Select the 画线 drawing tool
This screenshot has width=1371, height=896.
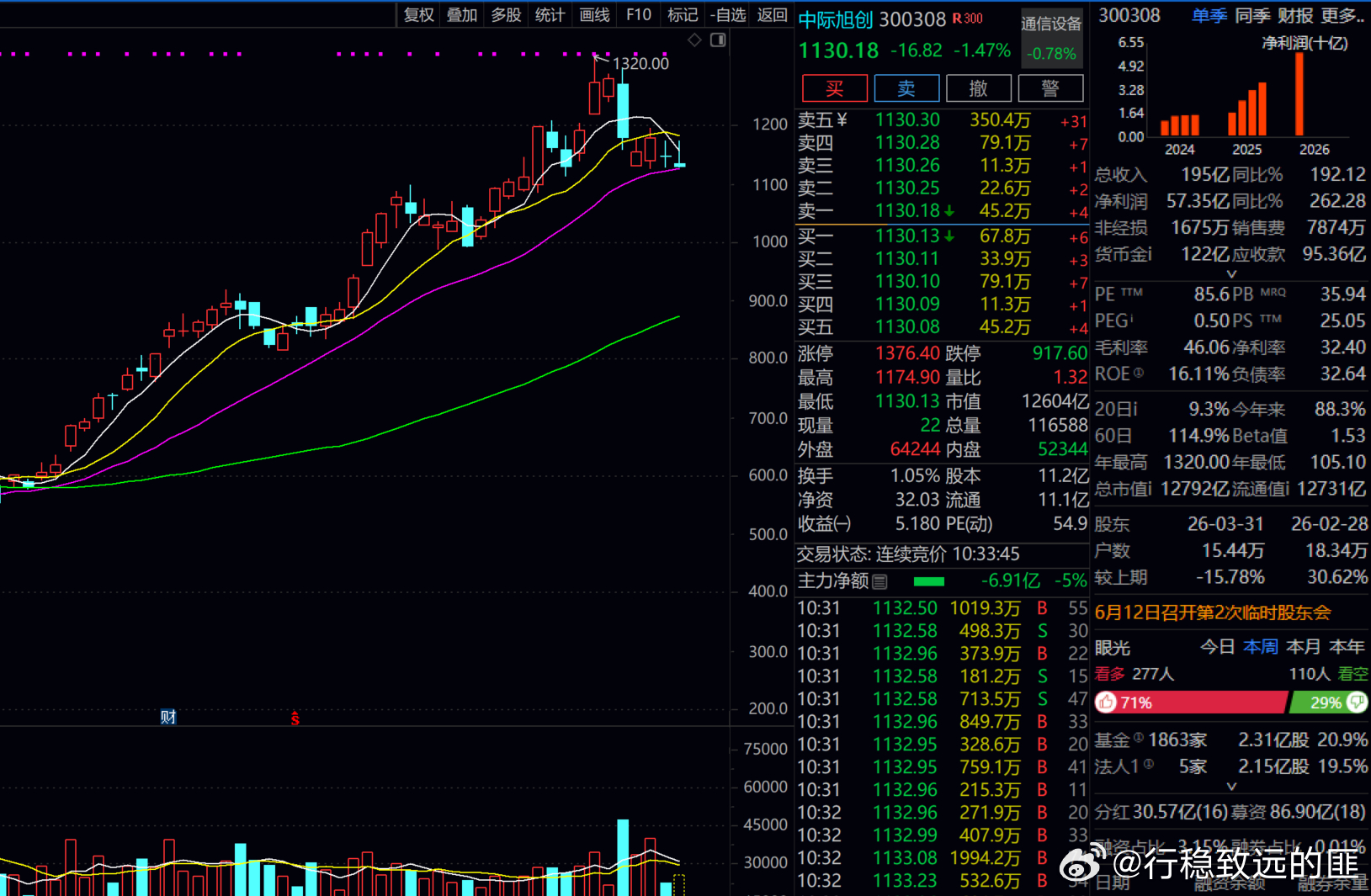(594, 14)
